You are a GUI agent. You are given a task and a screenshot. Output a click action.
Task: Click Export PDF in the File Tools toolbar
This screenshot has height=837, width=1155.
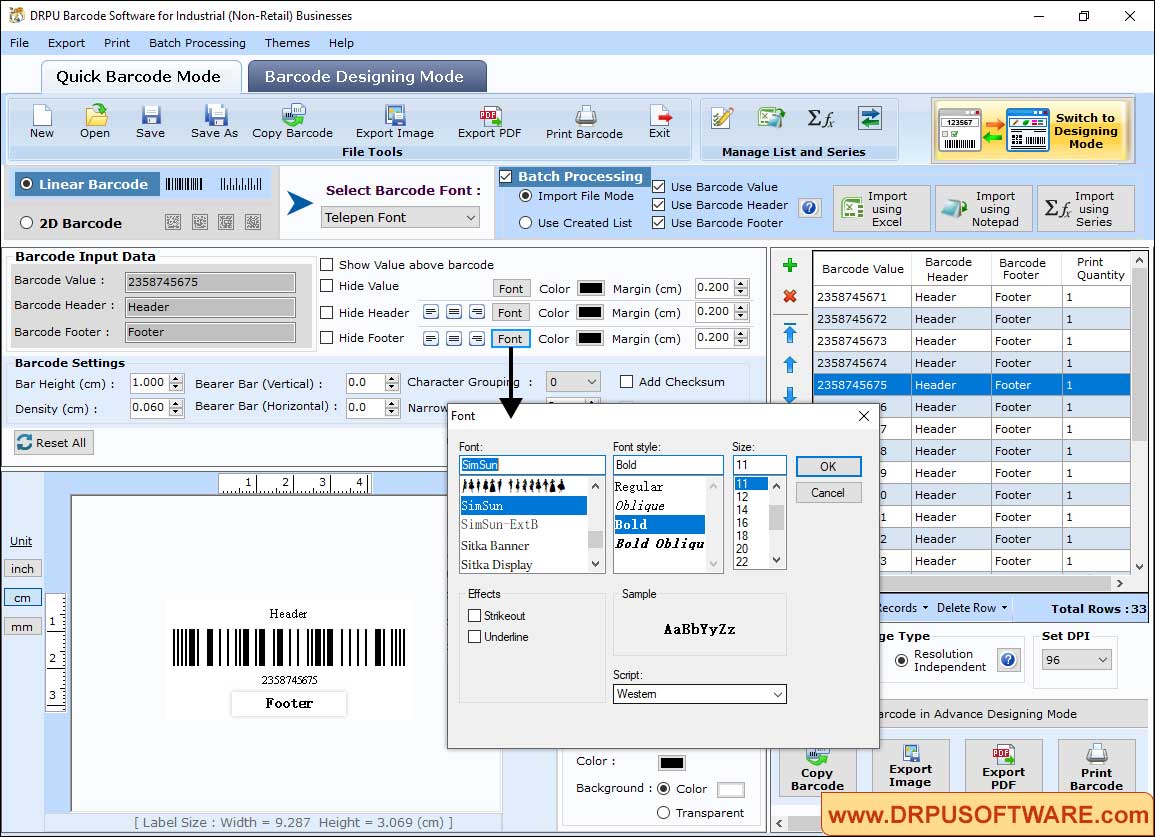(x=489, y=121)
